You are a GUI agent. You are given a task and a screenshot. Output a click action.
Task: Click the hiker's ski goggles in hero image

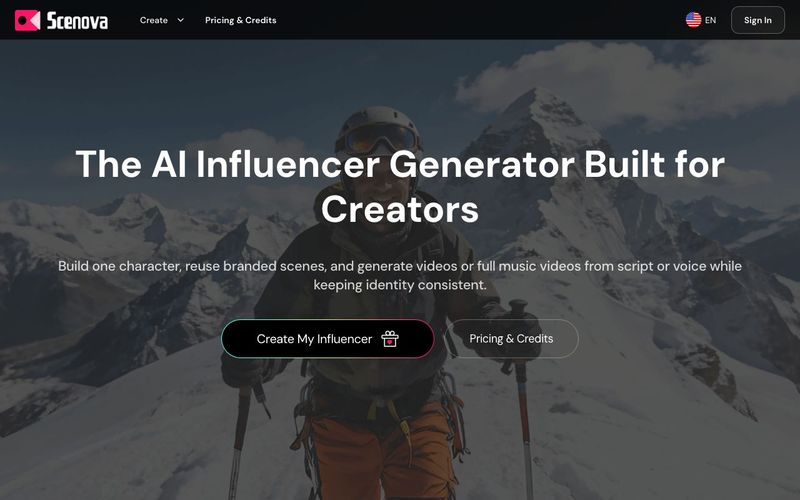click(381, 138)
